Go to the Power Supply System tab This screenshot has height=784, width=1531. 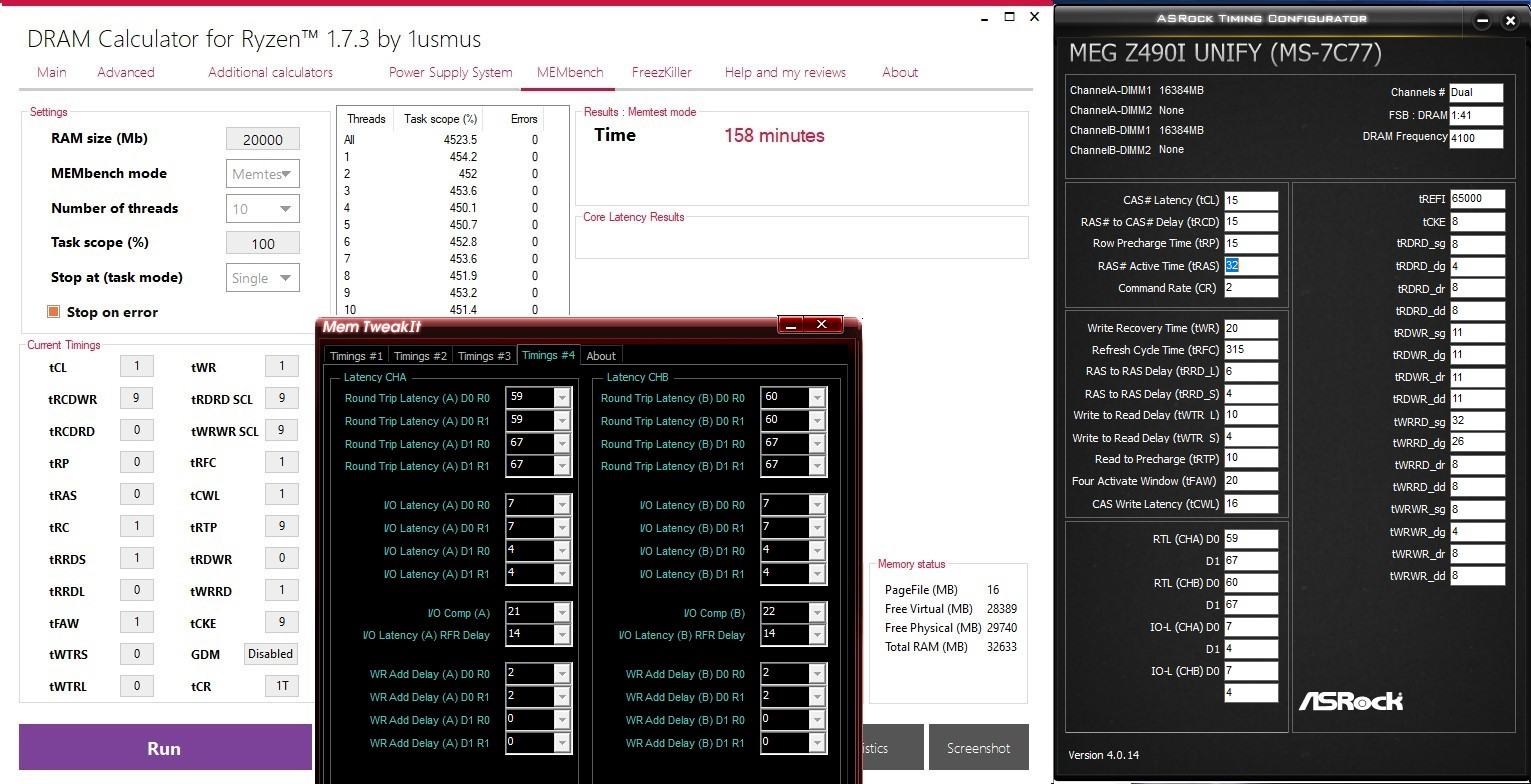click(x=450, y=72)
